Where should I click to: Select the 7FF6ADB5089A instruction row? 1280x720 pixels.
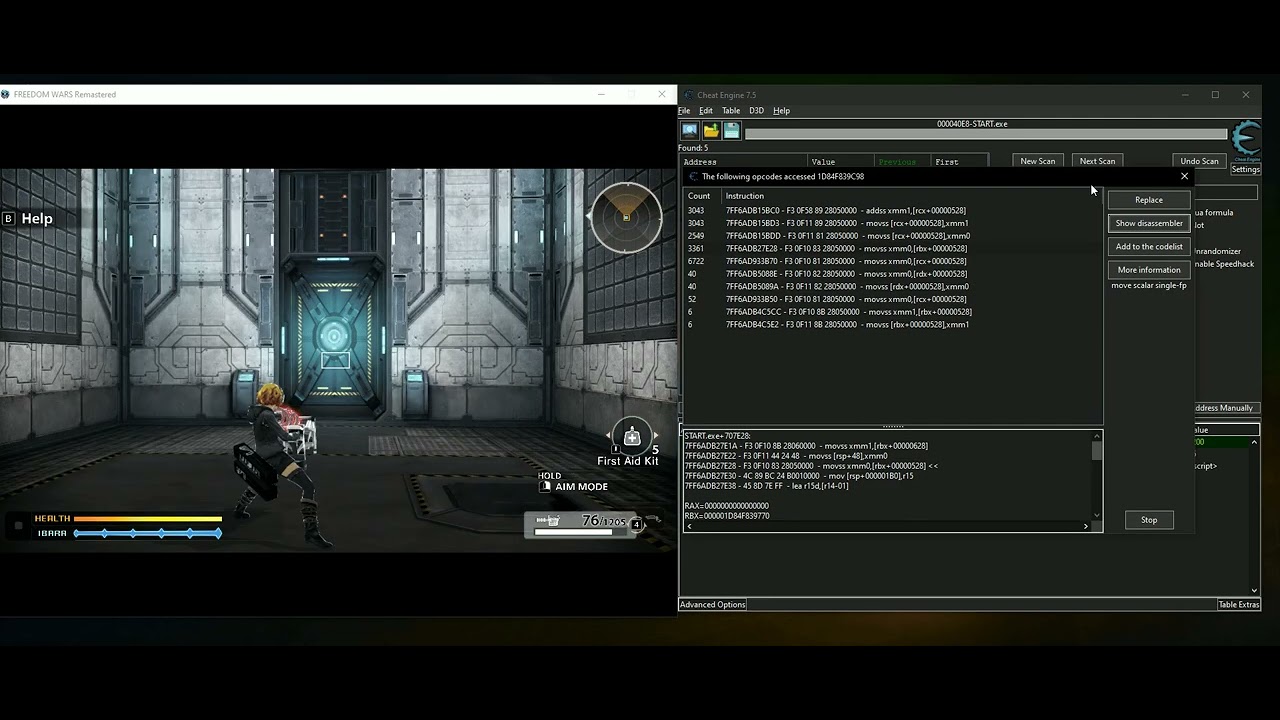point(893,286)
